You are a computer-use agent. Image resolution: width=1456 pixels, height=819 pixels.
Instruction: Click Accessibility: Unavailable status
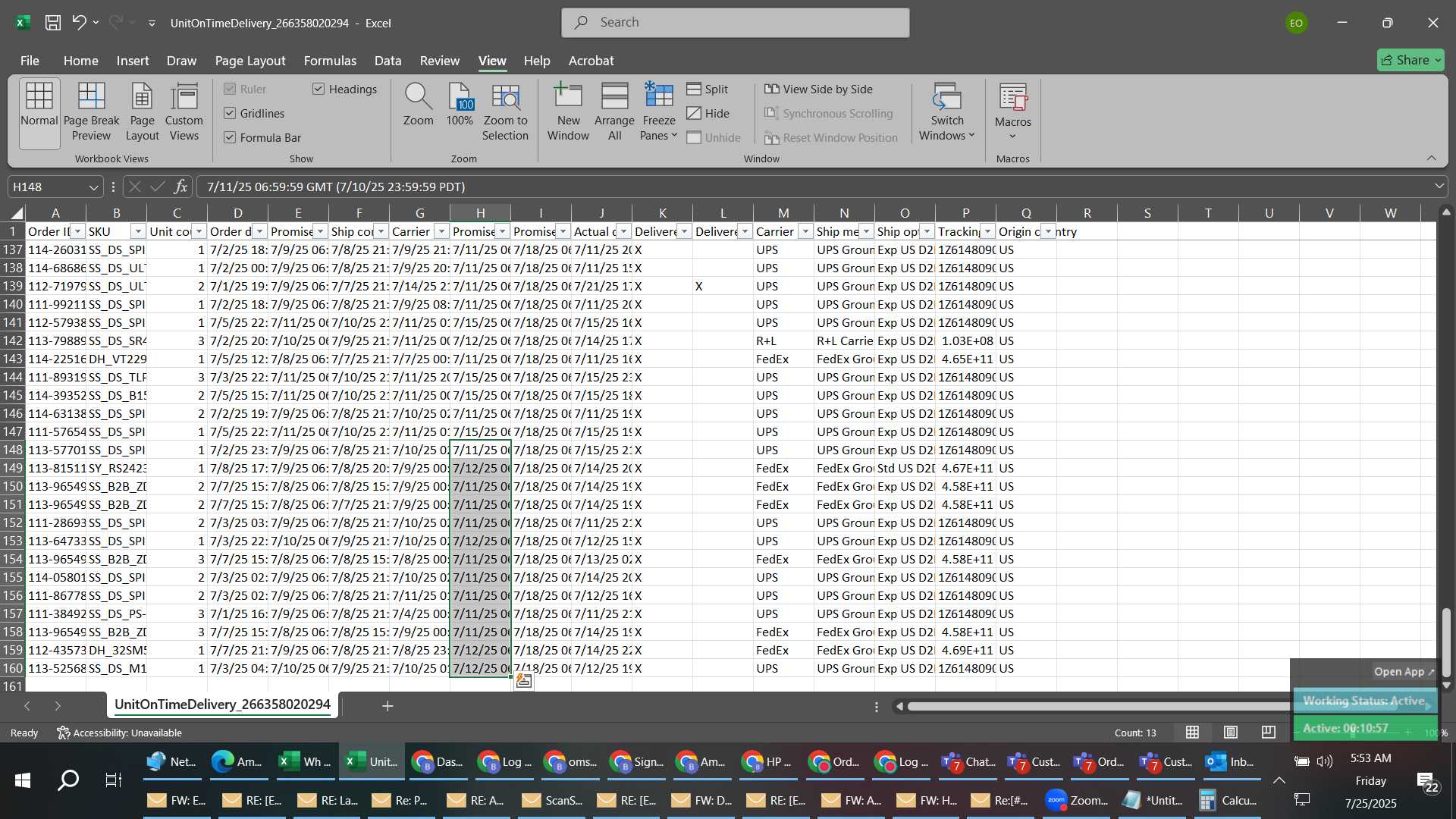point(119,733)
